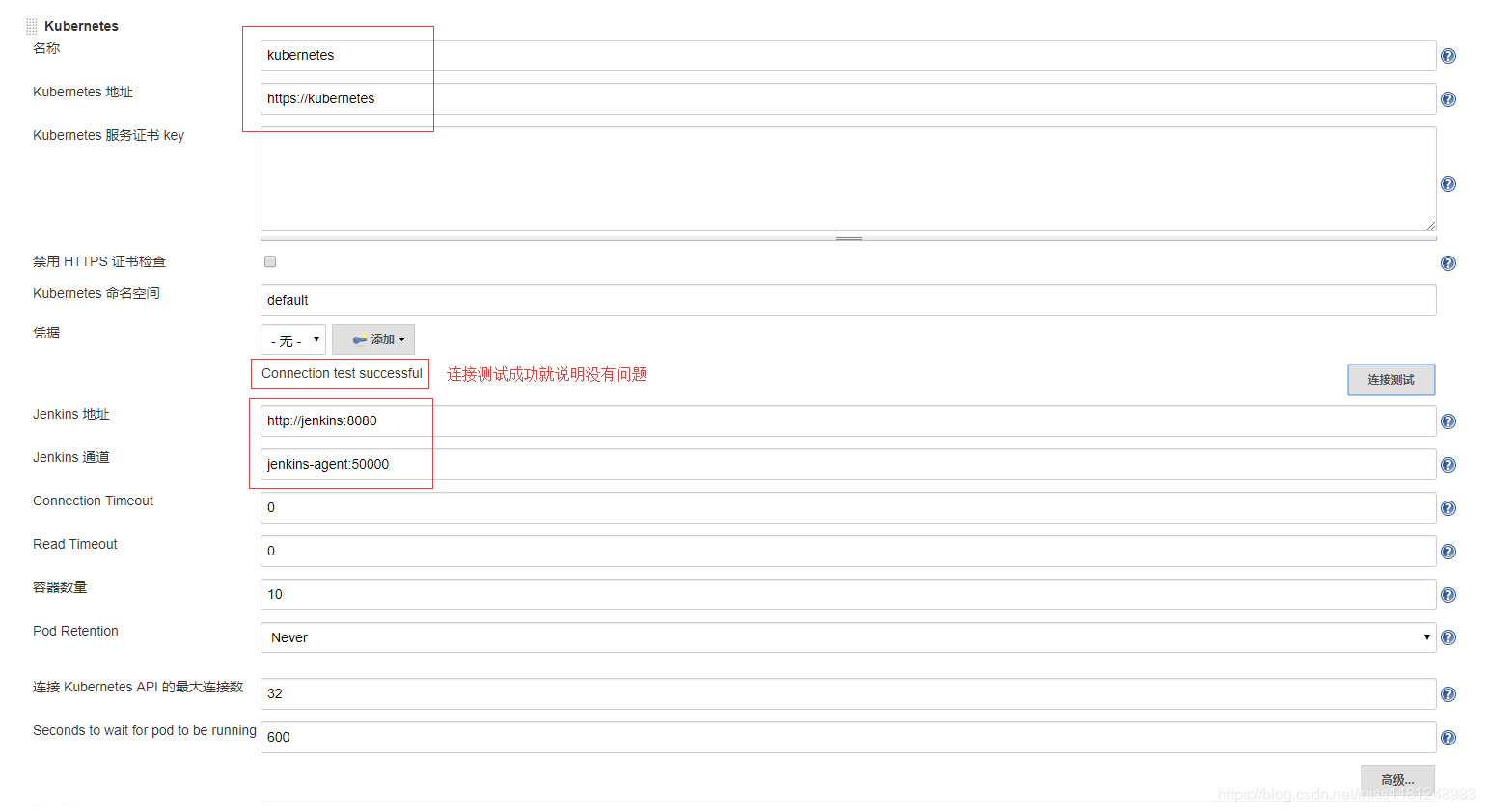Open help for Kubernetes 服务证书 key

[x=1447, y=184]
